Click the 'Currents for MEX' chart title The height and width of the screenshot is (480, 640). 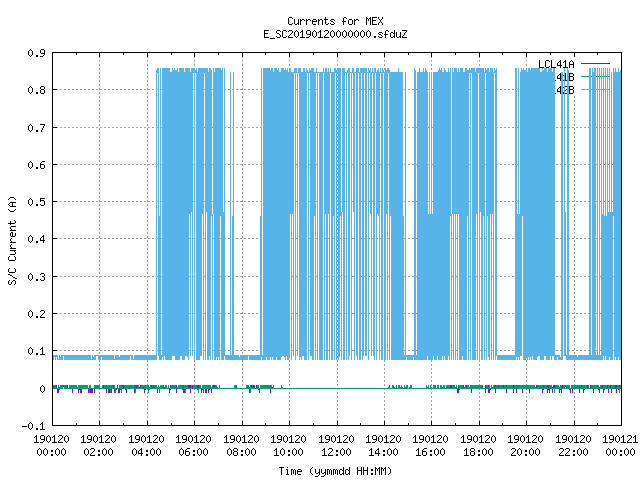pos(335,21)
